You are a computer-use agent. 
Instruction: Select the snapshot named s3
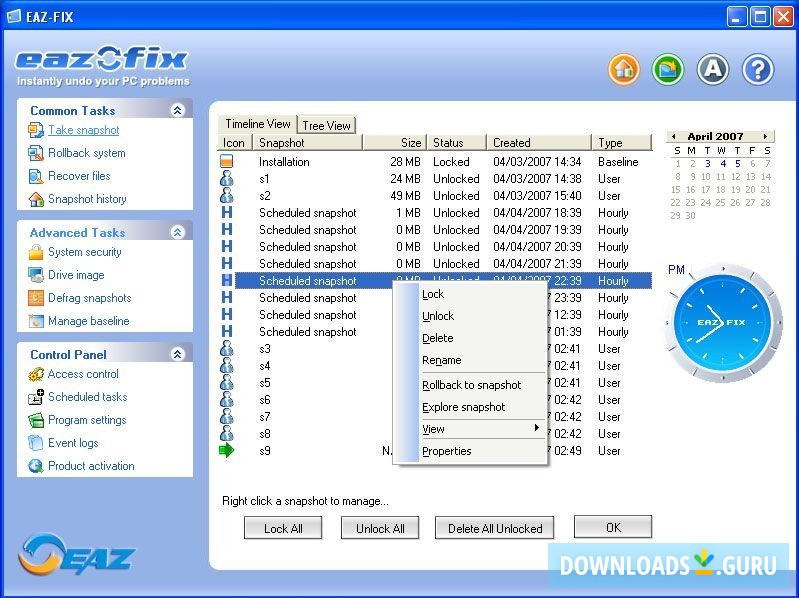pos(264,349)
